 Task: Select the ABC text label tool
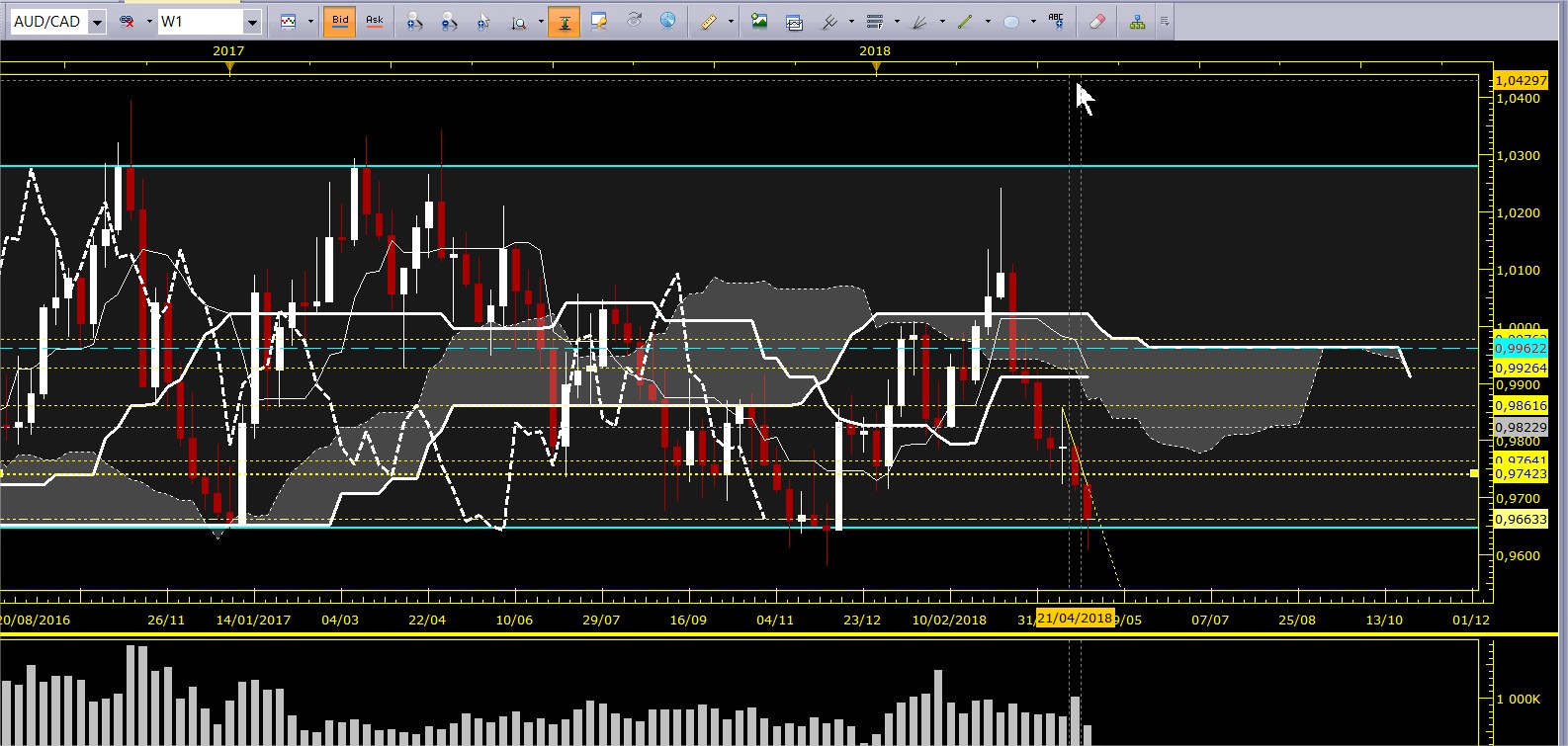pos(1056,21)
